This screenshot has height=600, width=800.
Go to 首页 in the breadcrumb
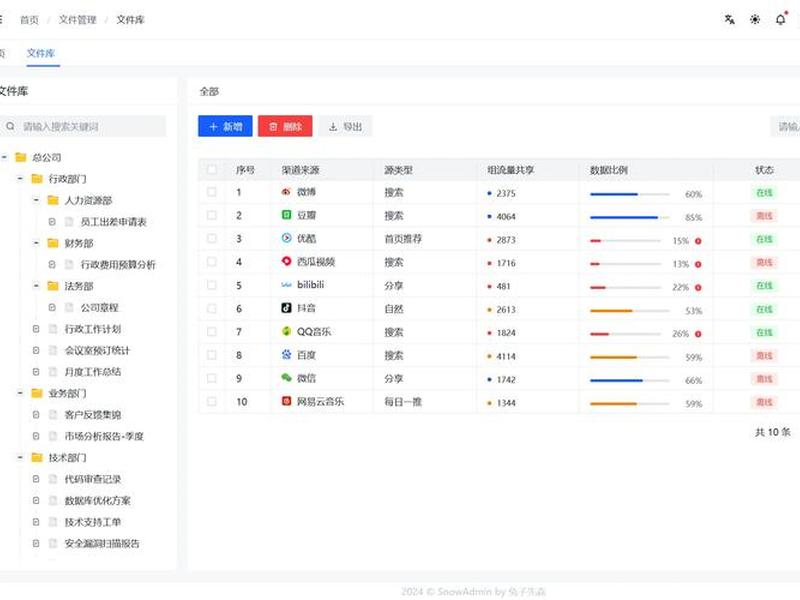[x=29, y=19]
